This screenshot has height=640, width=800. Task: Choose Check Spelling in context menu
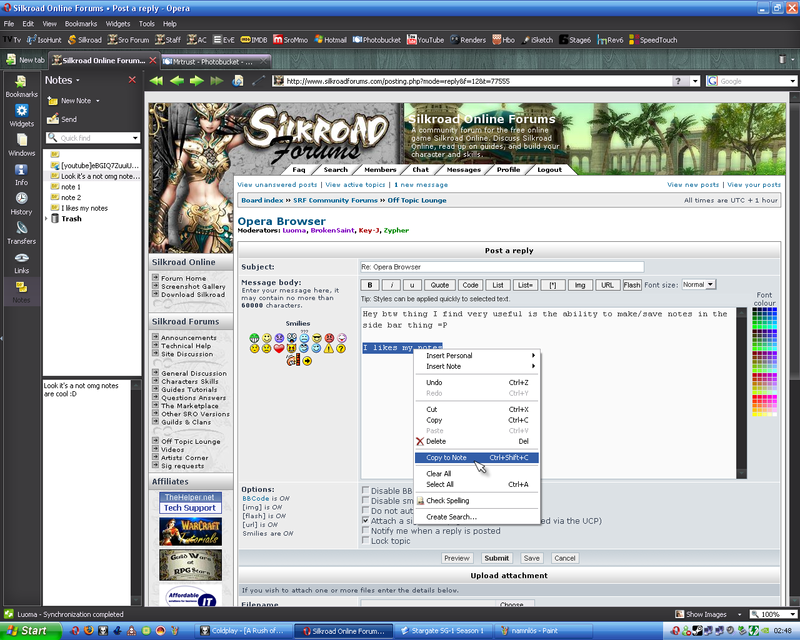(x=477, y=501)
